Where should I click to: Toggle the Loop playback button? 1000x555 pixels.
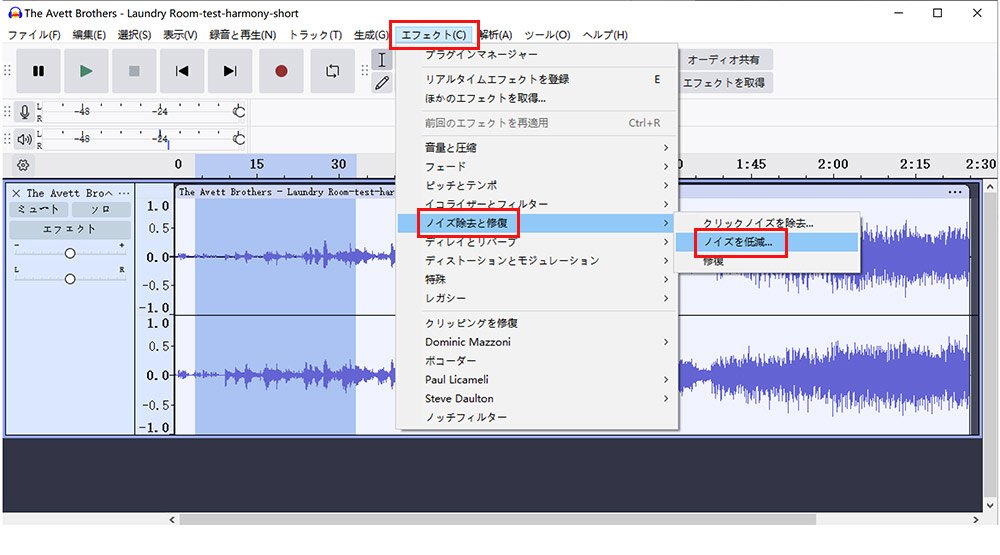coord(332,71)
